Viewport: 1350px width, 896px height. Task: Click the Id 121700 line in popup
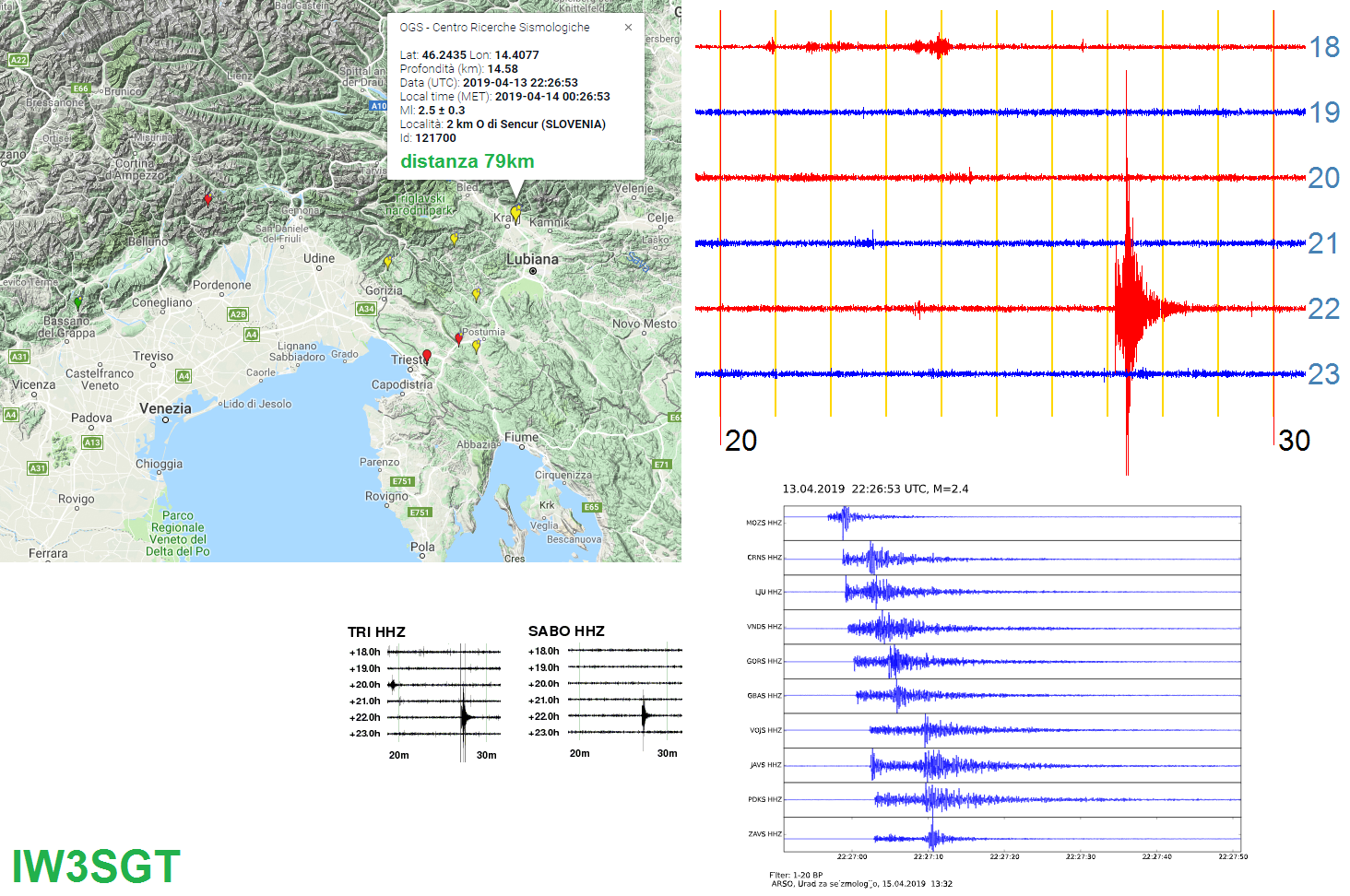[428, 138]
